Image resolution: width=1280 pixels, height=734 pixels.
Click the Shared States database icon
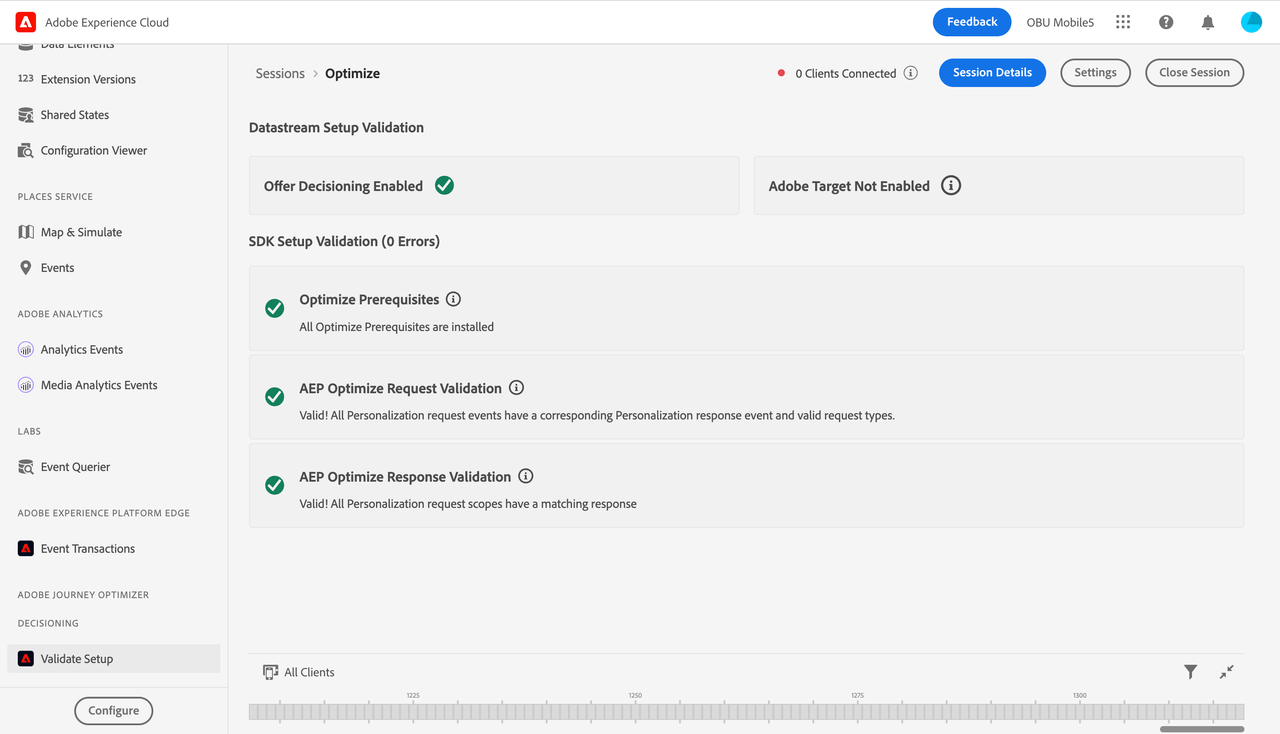(x=26, y=115)
